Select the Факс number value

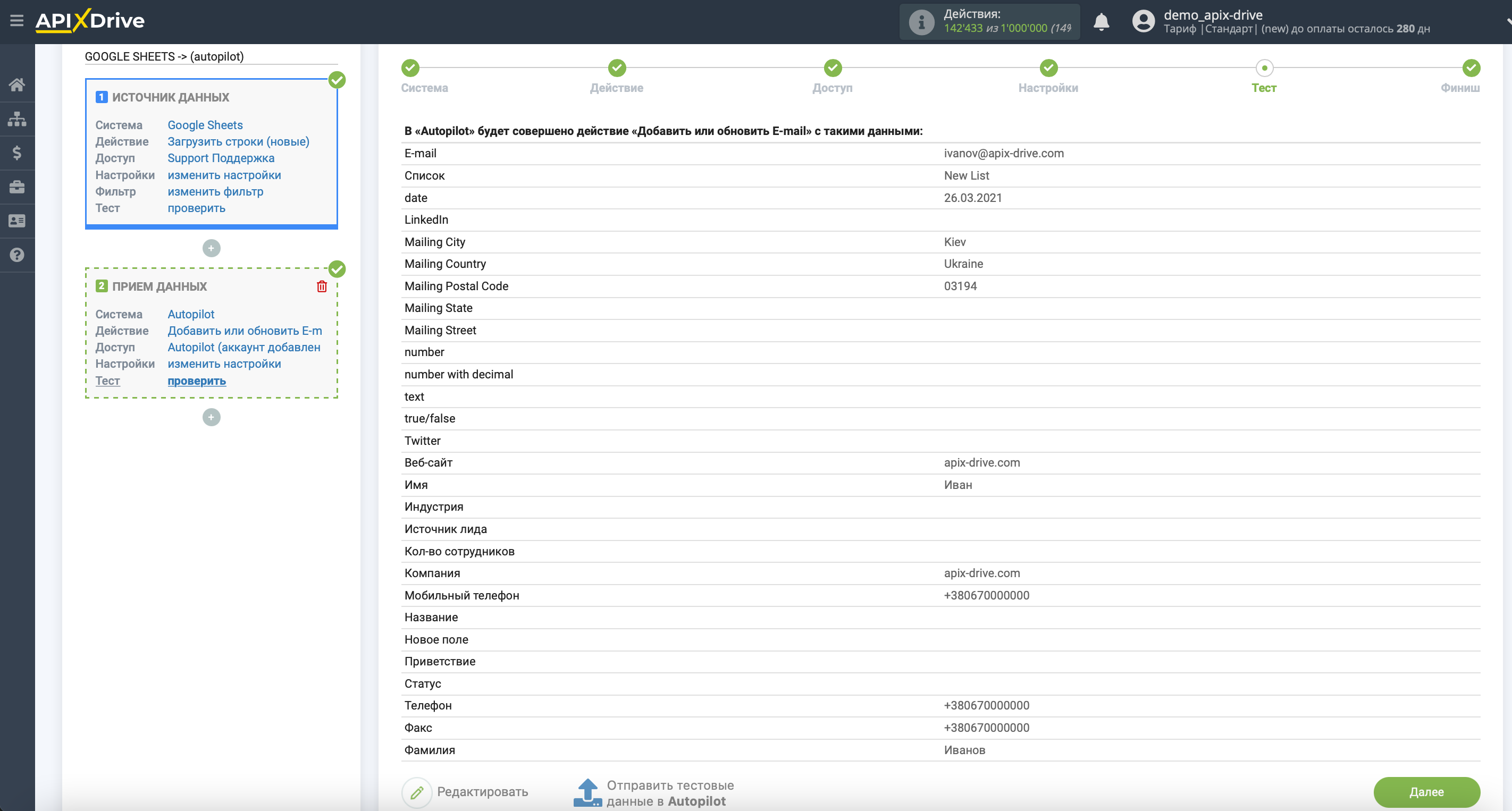coord(986,728)
